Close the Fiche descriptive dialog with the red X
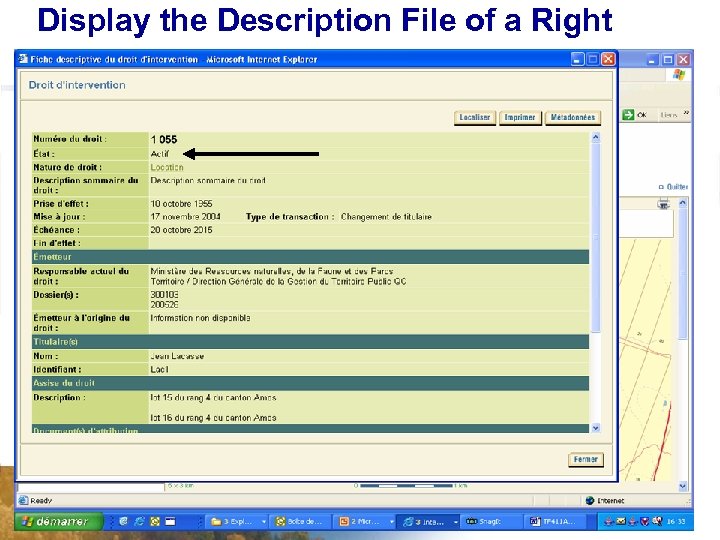720x540 pixels. point(608,59)
